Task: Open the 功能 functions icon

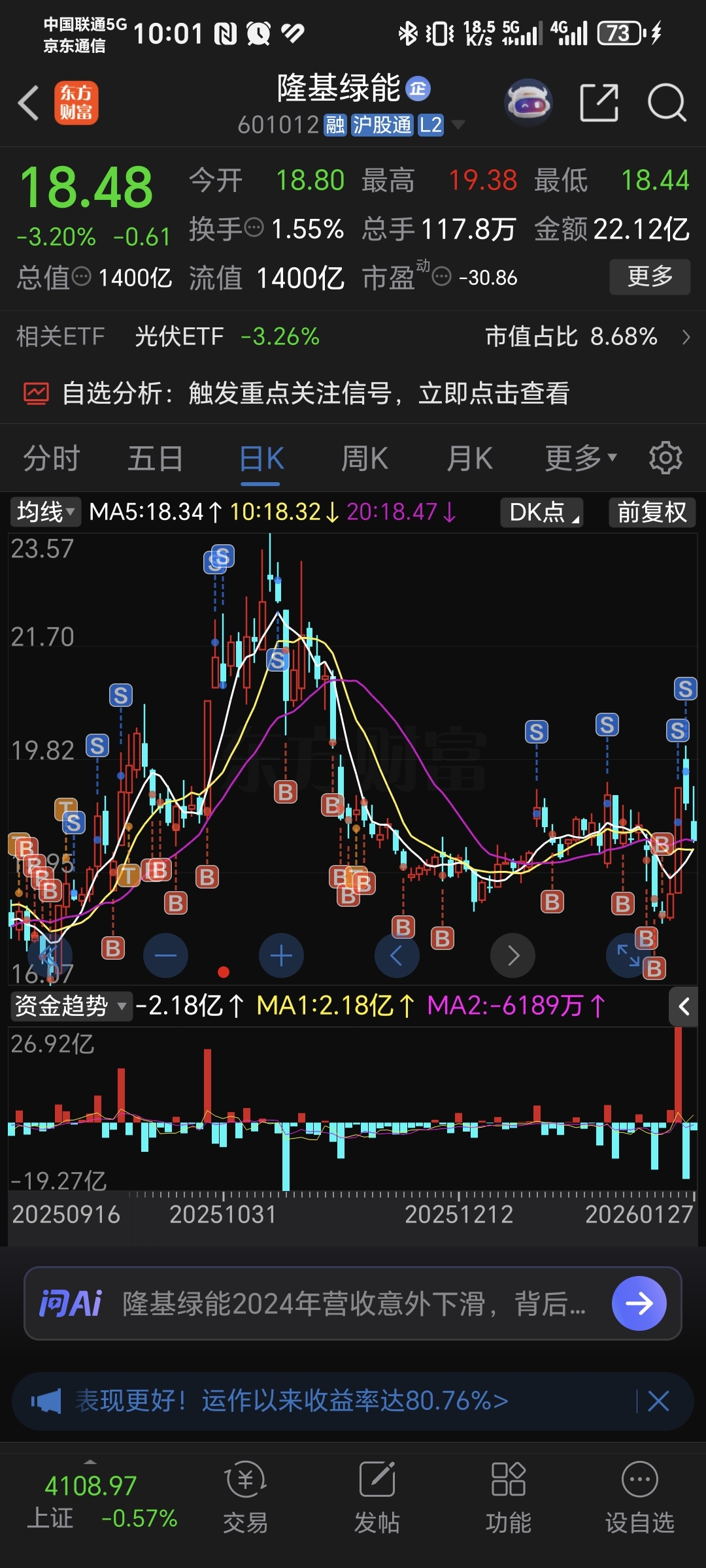Action: [509, 1498]
